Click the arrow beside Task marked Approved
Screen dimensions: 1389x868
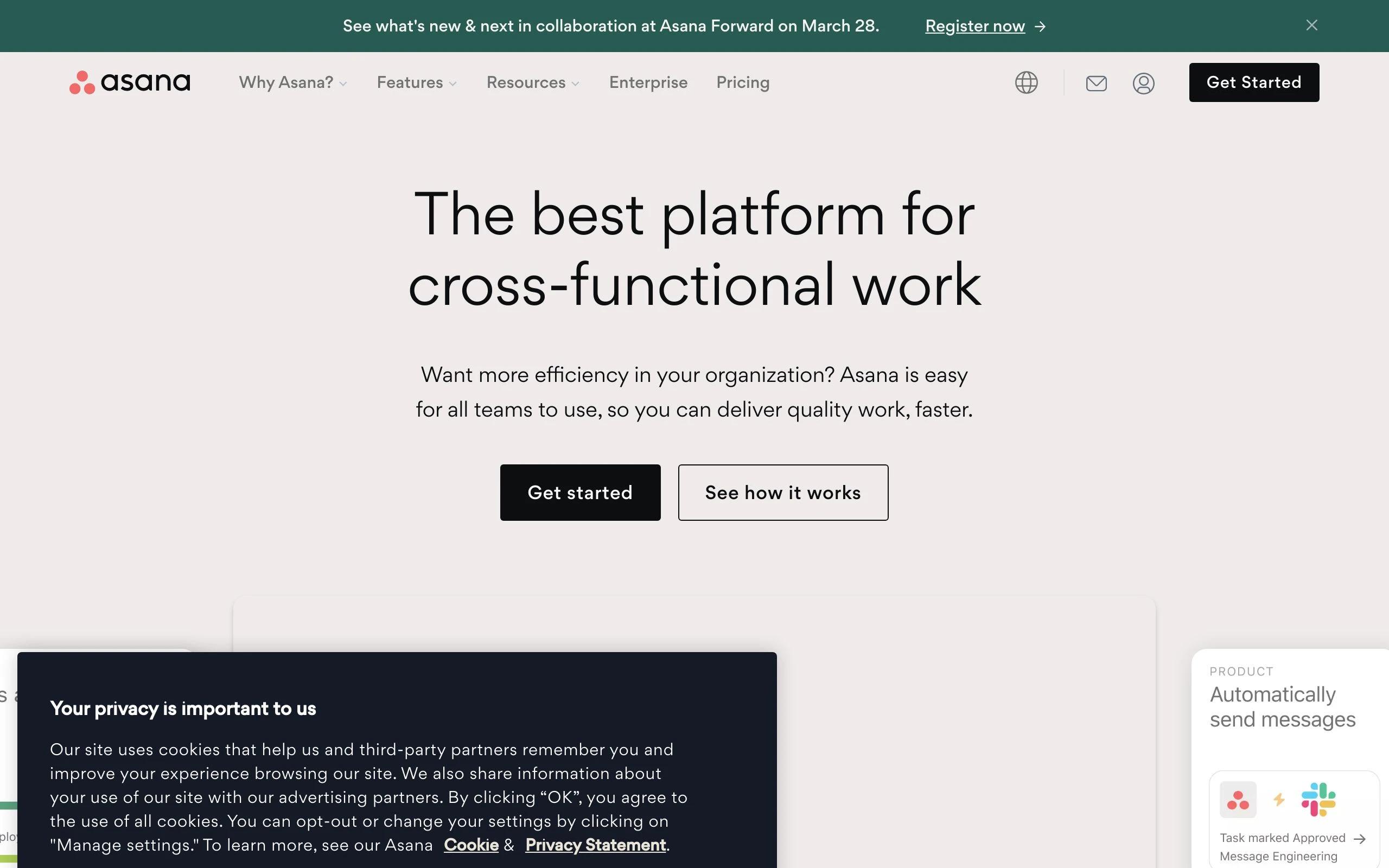(x=1359, y=839)
